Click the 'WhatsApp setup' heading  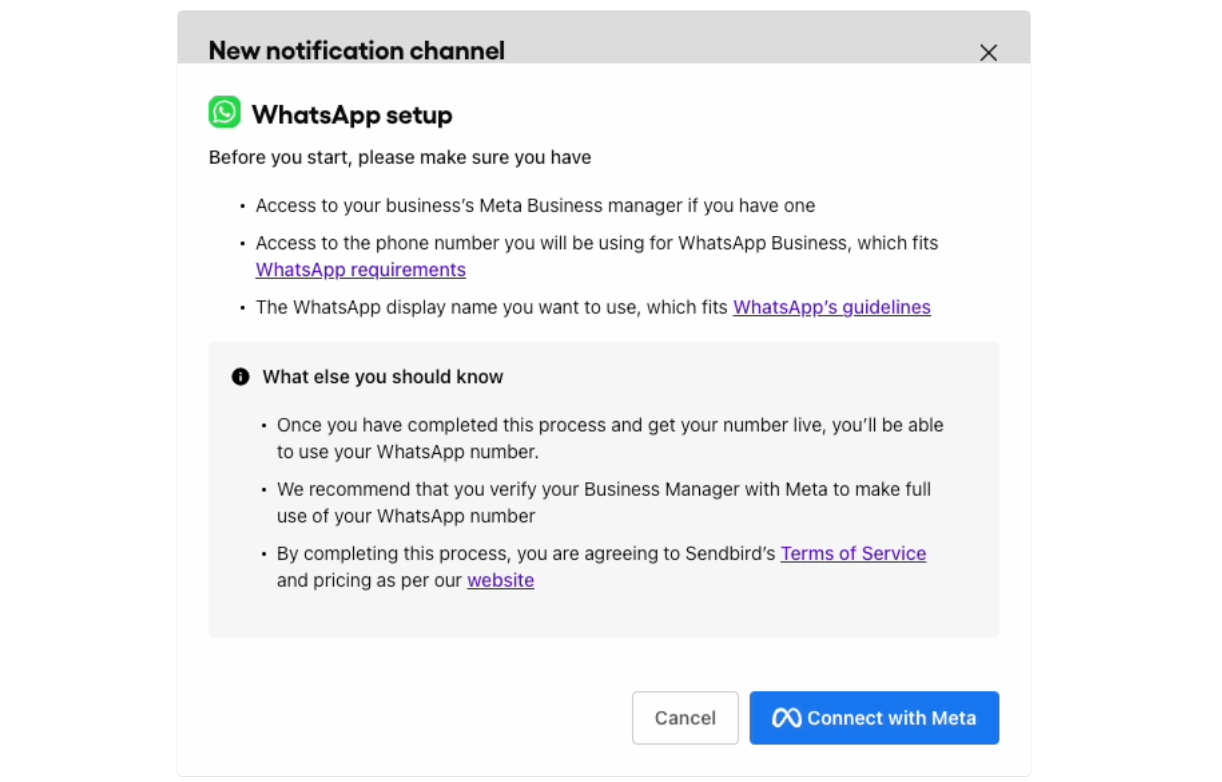point(352,115)
